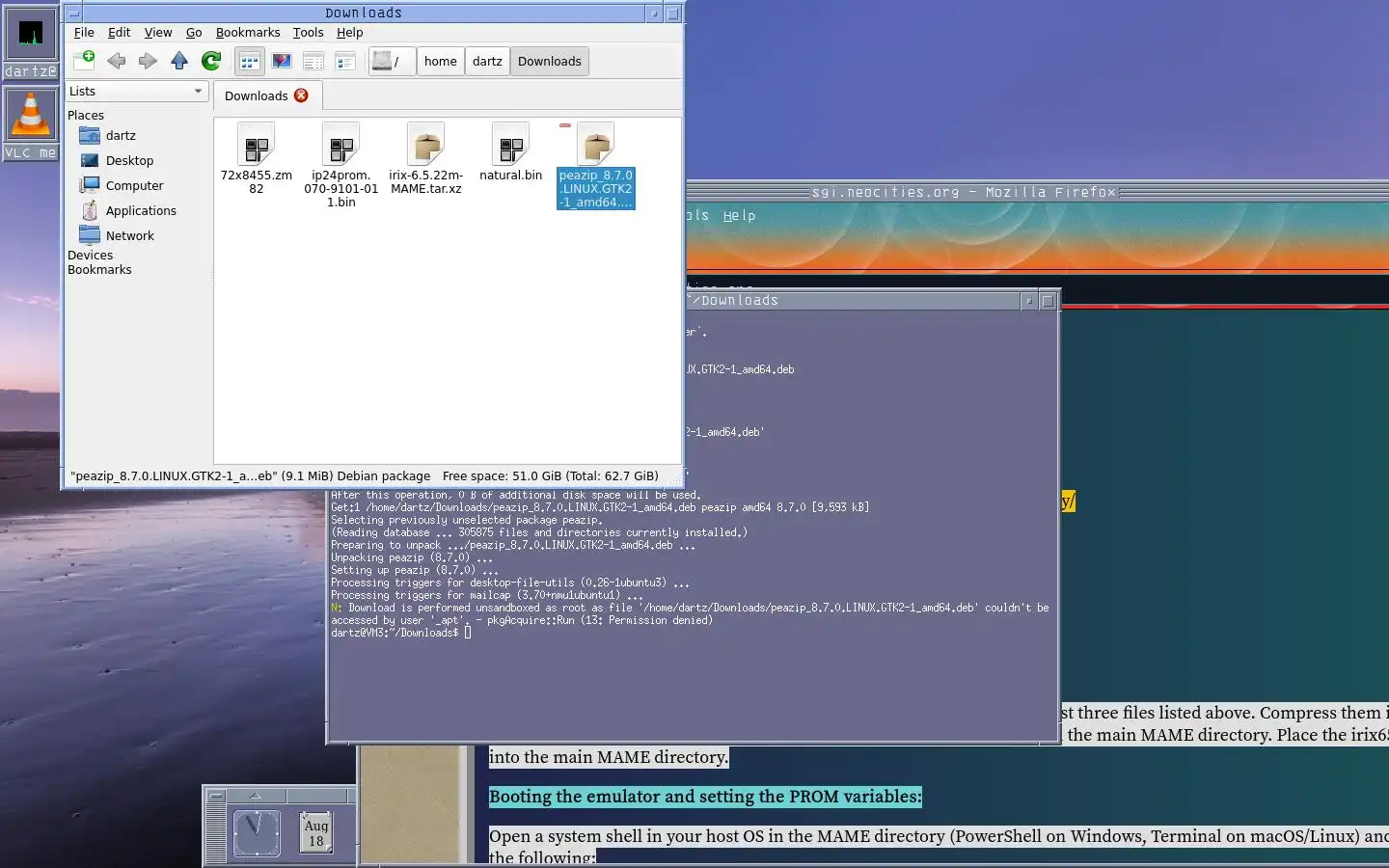Screen dimensions: 1389x868
Task: Click the Aug 18 calendar icon
Action: [316, 832]
